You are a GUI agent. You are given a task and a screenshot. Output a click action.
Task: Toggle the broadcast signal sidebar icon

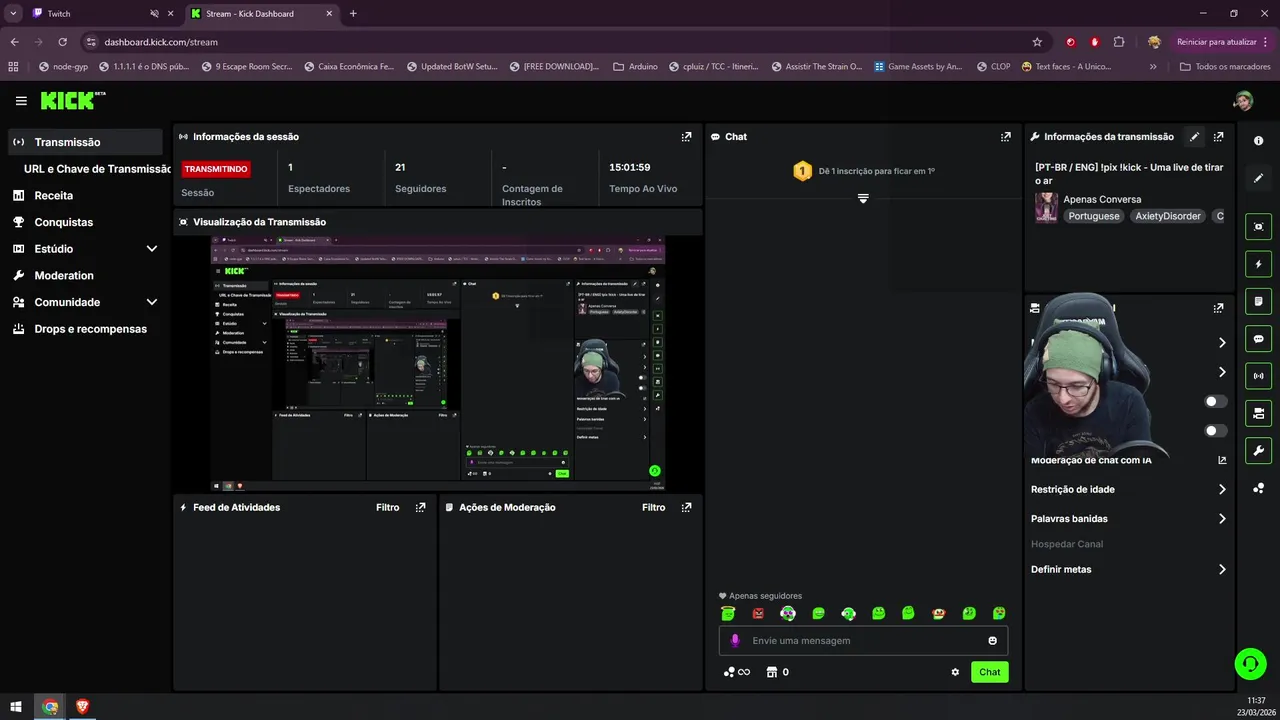pos(1258,376)
